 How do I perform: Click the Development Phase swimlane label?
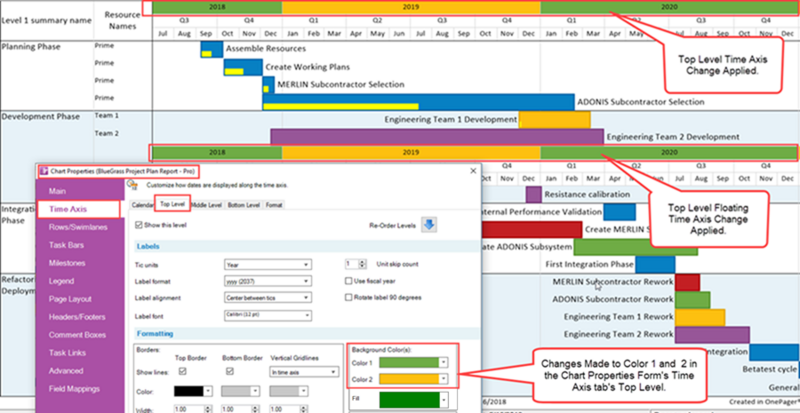click(40, 116)
